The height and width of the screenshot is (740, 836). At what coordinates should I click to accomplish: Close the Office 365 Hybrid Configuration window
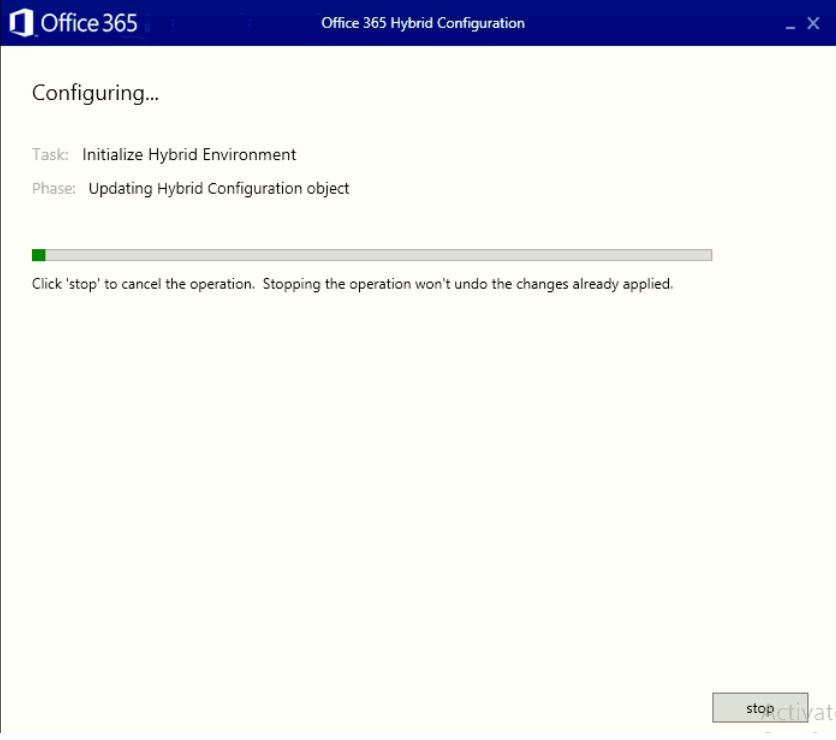click(x=813, y=23)
